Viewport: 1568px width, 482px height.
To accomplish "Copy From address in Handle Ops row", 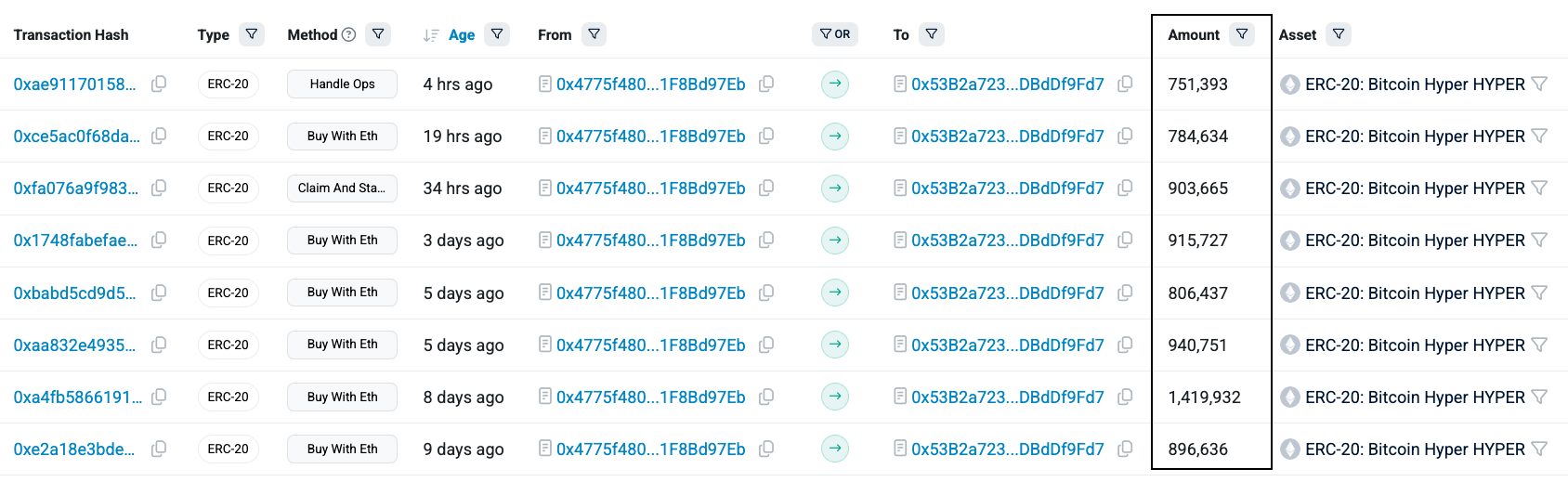I will pyautogui.click(x=766, y=85).
